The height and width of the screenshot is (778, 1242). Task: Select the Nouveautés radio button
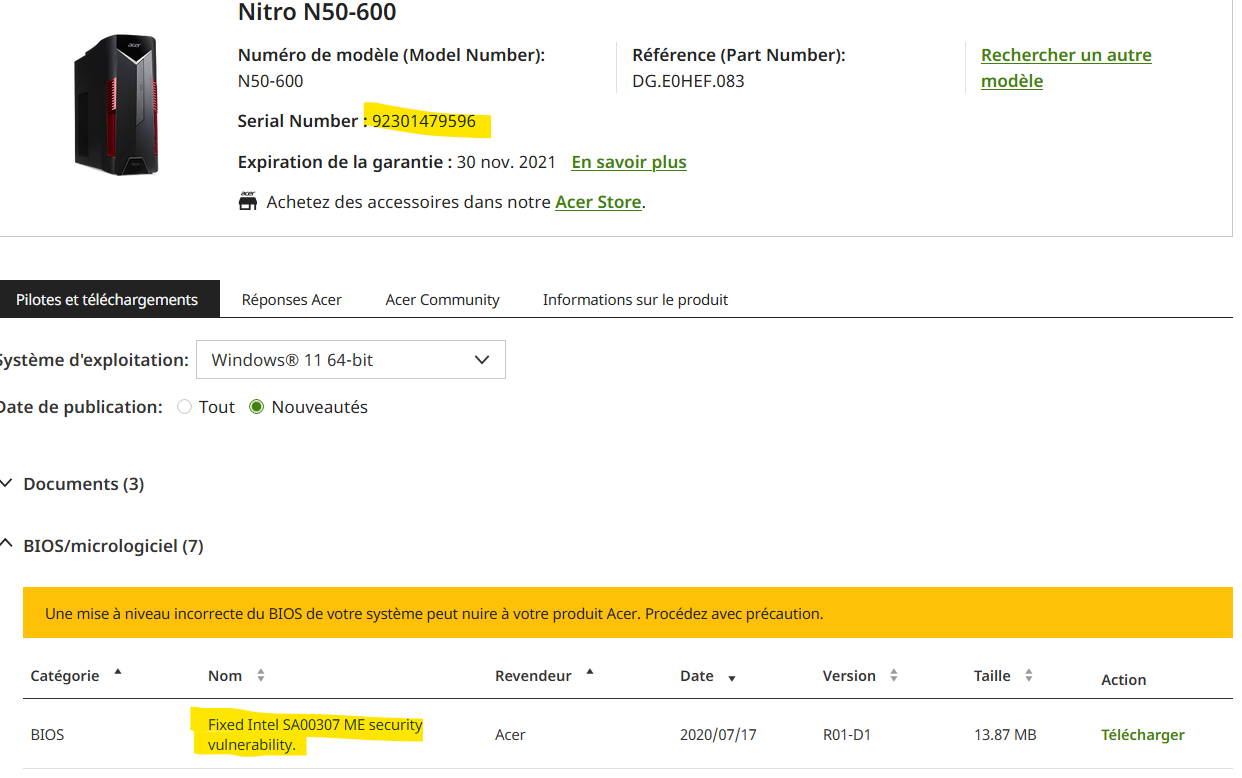[x=257, y=407]
